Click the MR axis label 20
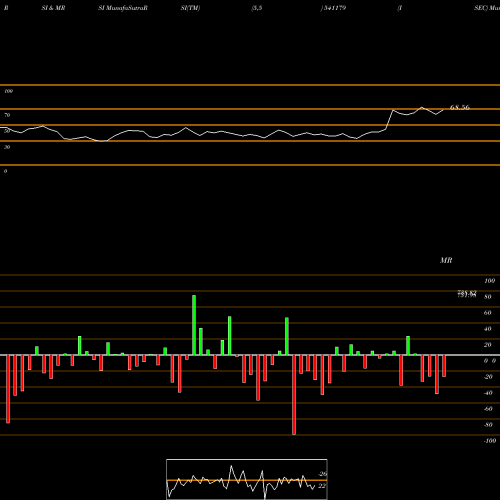This screenshot has width=500, height=500. click(x=488, y=345)
